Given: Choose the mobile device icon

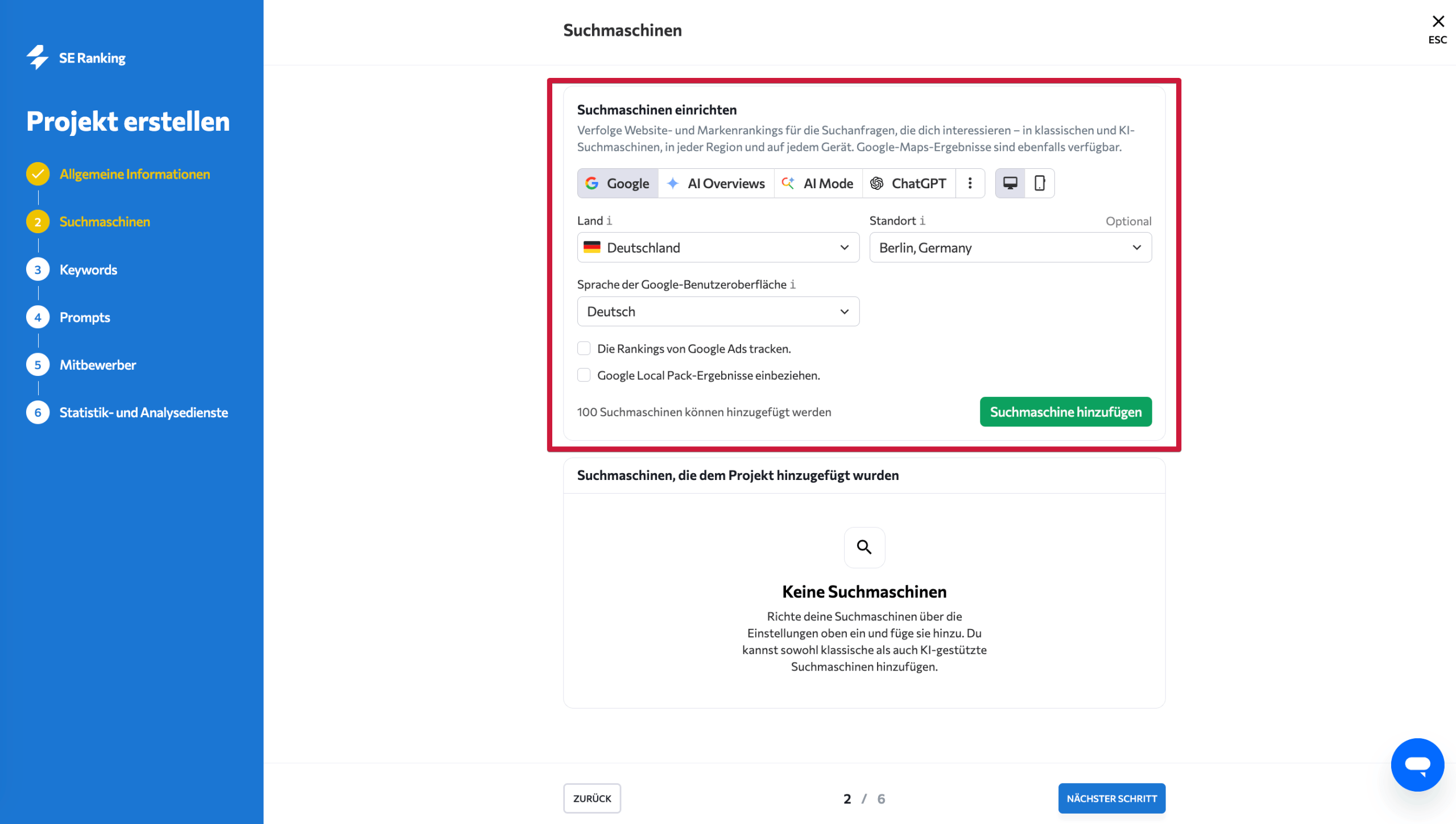Looking at the screenshot, I should pos(1040,183).
